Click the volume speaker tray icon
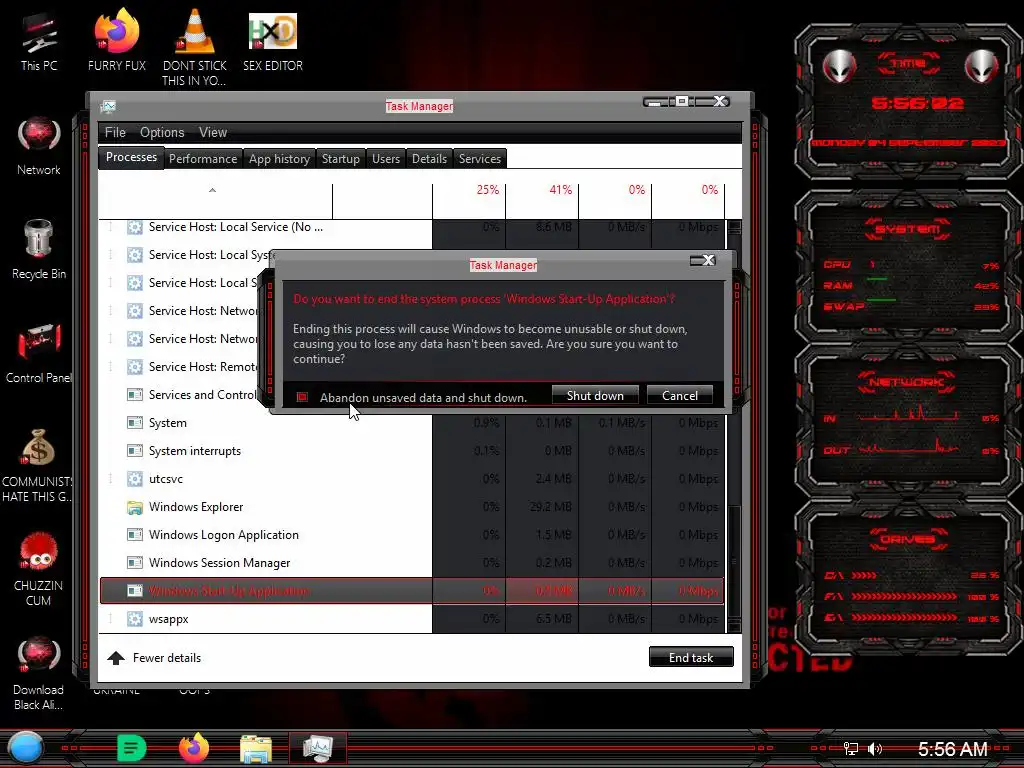This screenshot has height=768, width=1024. point(875,749)
